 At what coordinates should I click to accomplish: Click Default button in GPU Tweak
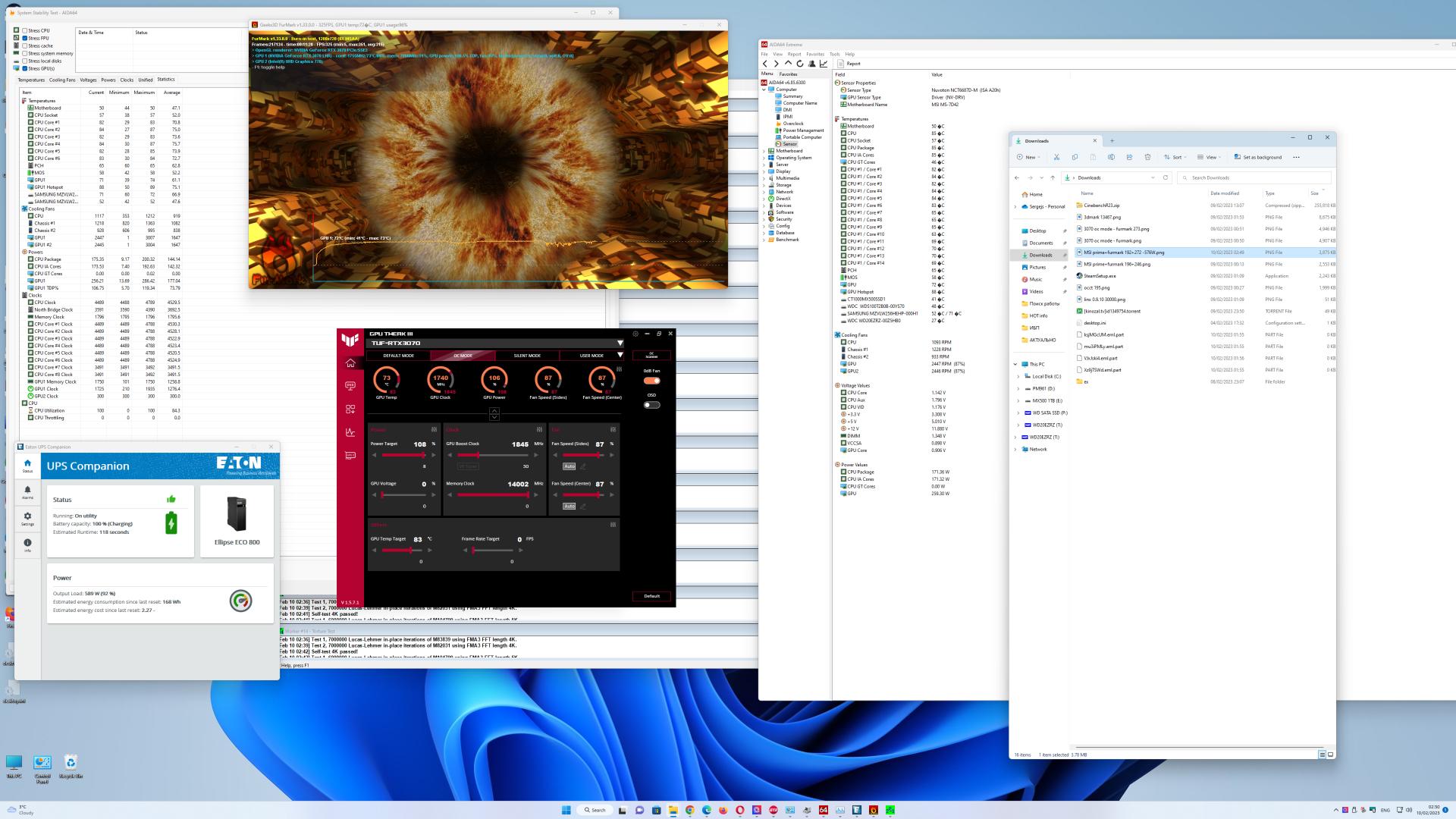pos(651,596)
